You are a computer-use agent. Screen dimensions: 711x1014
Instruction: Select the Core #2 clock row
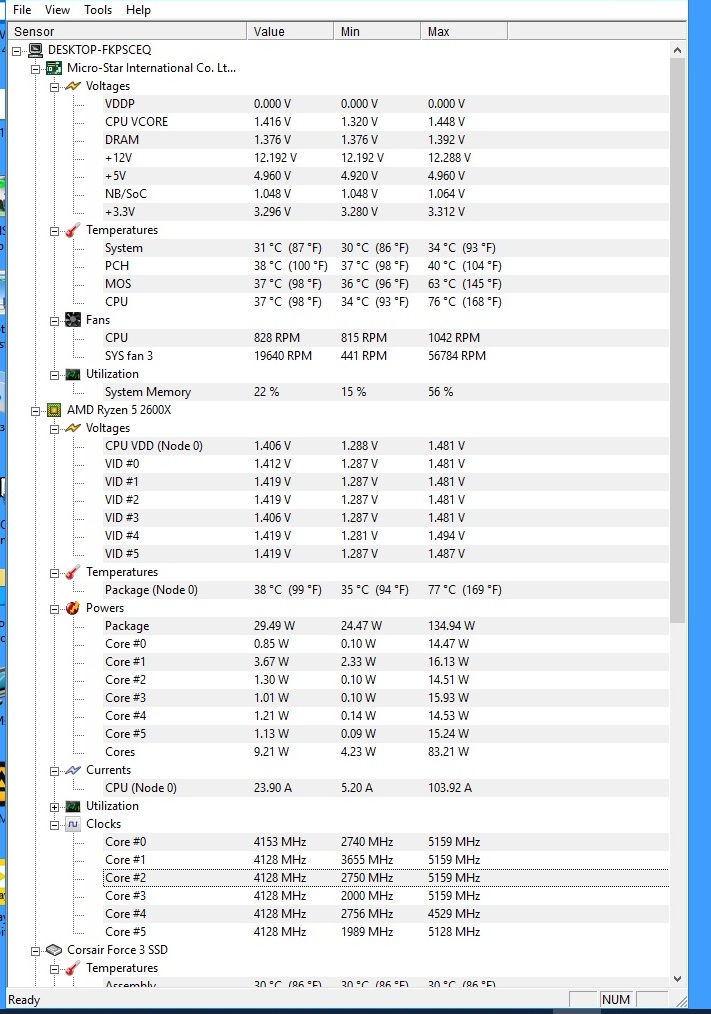[x=386, y=878]
